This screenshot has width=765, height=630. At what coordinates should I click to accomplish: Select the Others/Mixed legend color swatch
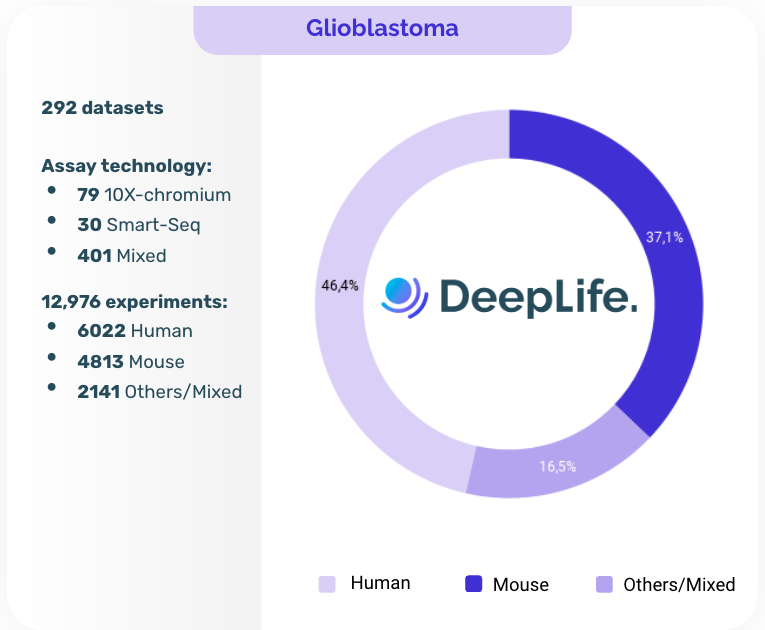click(x=604, y=584)
